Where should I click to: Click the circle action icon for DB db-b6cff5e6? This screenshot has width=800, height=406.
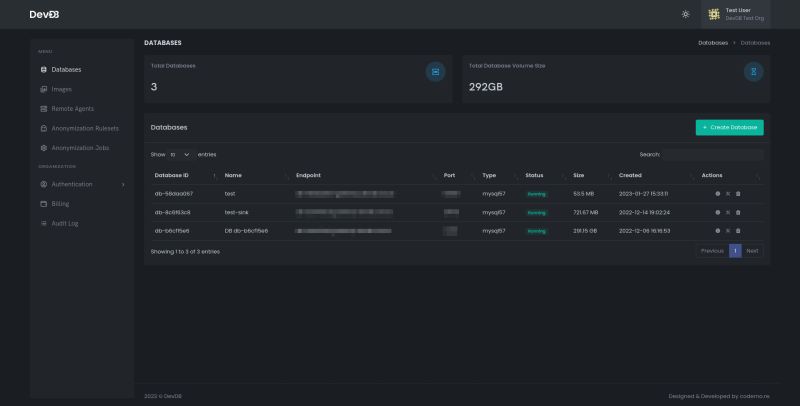pyautogui.click(x=718, y=231)
